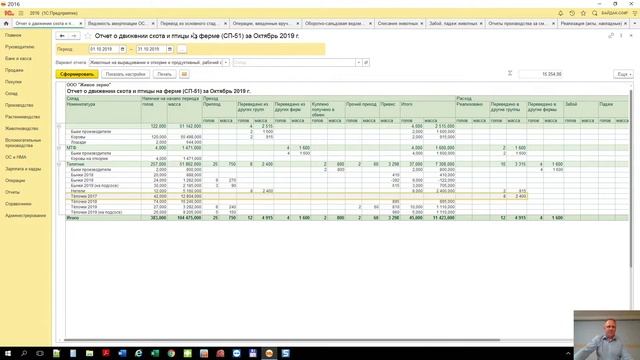The width and height of the screenshot is (640, 360).
Task: Open notifications bell icon
Action: [x=560, y=13]
